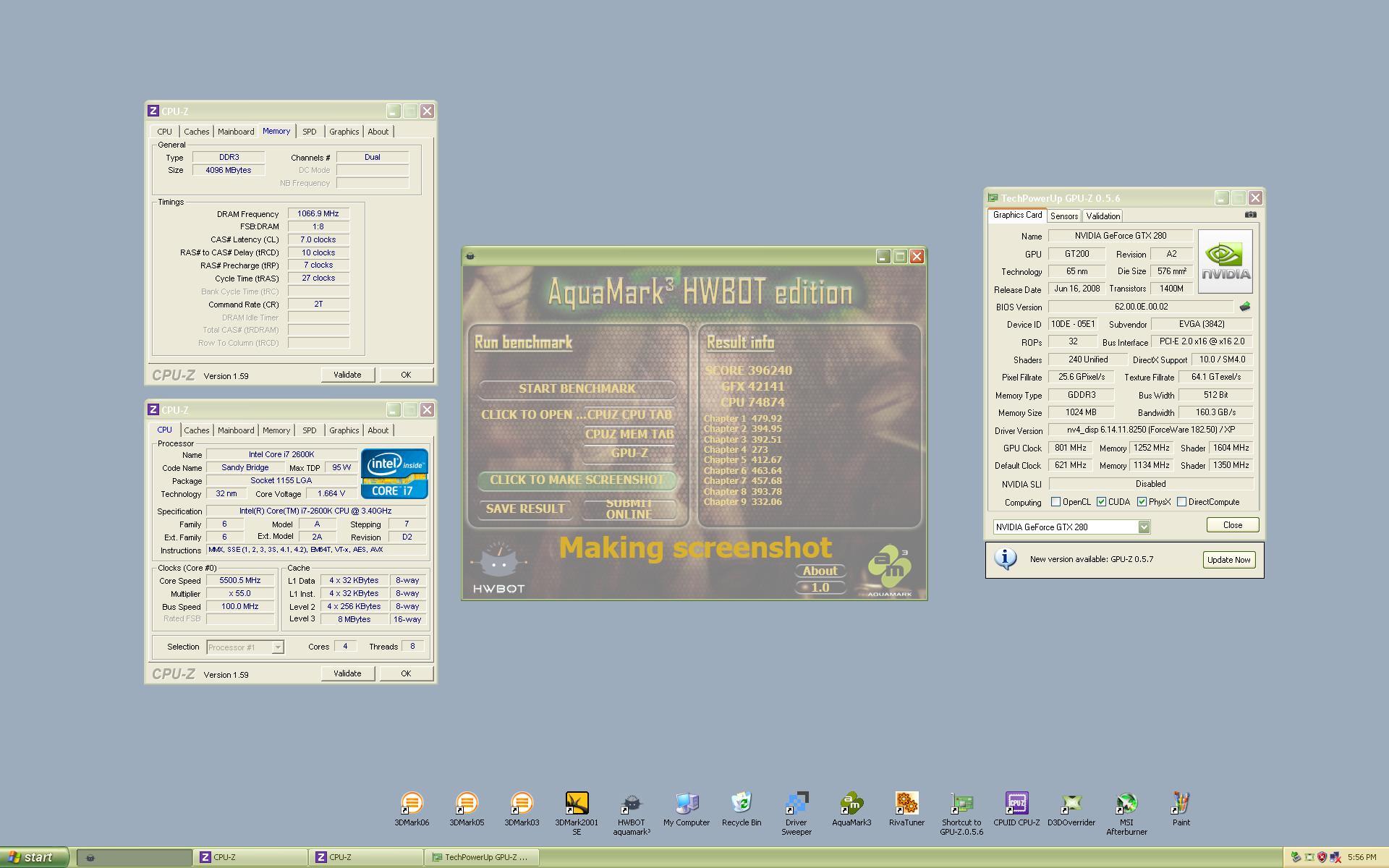1389x868 pixels.
Task: Toggle the CUDA checkbox
Action: point(1101,502)
